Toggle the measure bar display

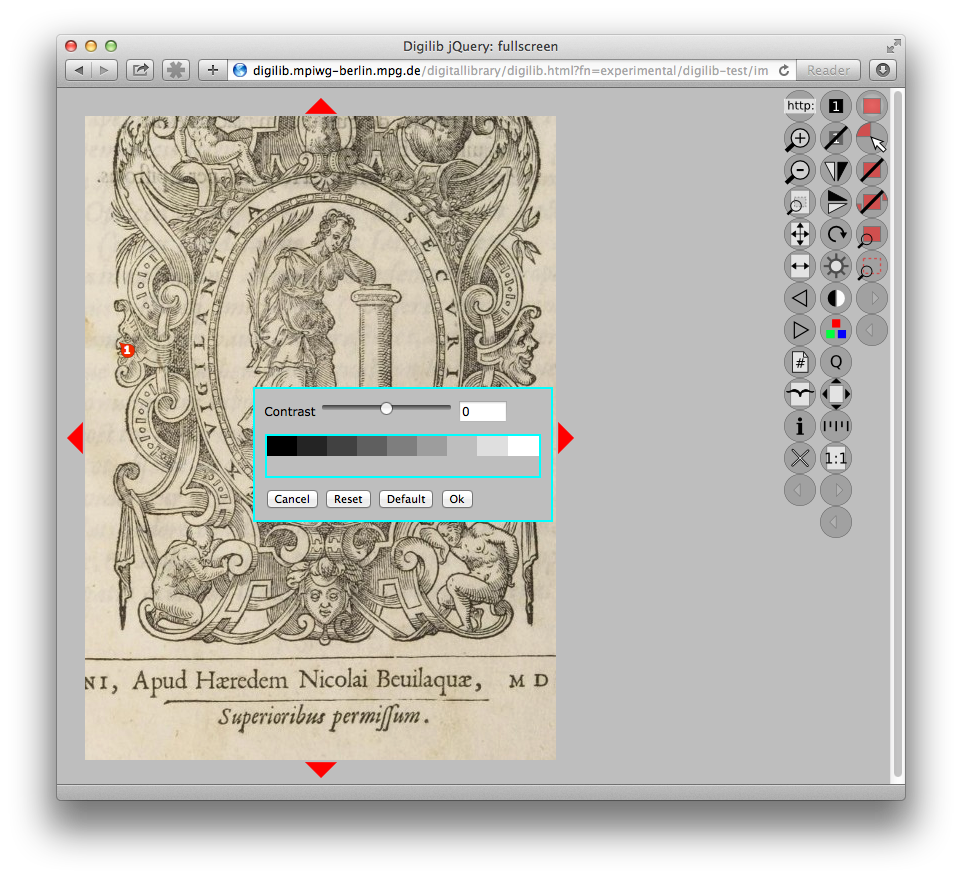pos(835,426)
